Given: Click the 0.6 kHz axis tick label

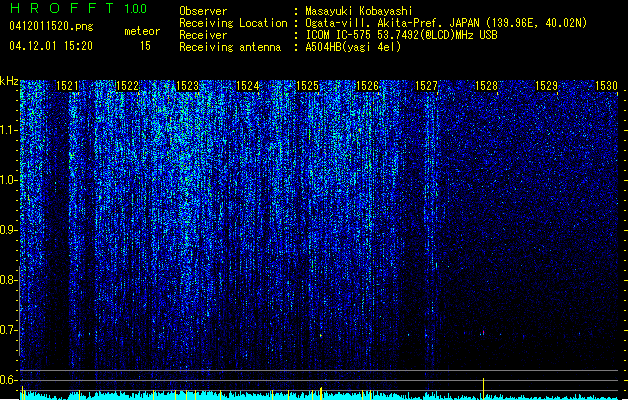Looking at the screenshot, I should pos(8,380).
